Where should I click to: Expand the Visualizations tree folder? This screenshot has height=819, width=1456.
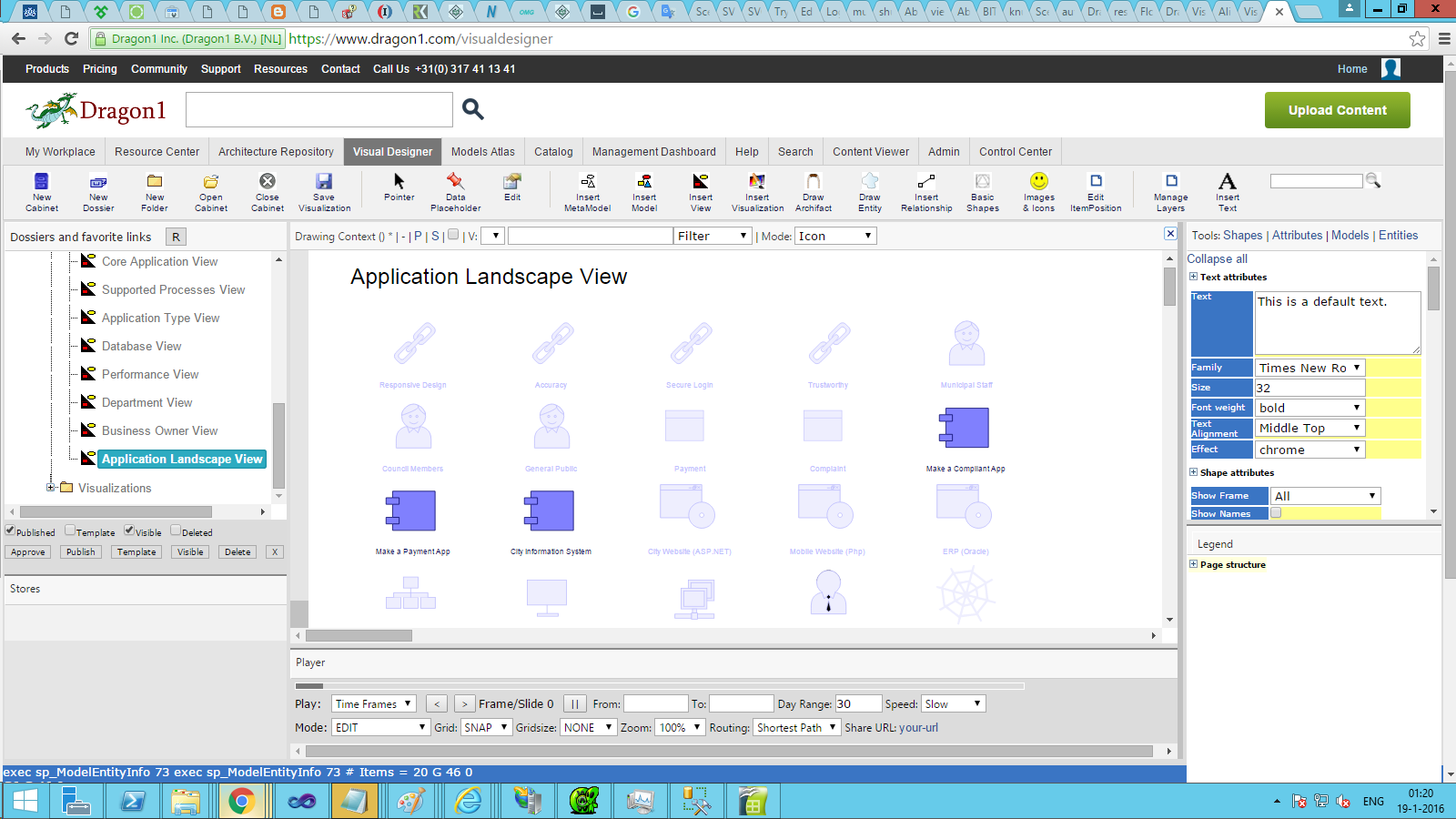[x=52, y=488]
